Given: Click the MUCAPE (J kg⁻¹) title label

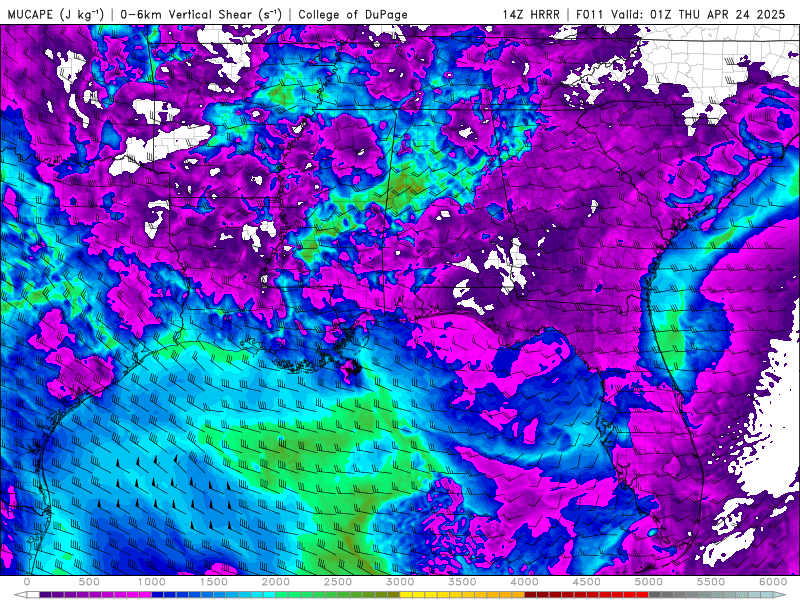Looking at the screenshot, I should [56, 14].
